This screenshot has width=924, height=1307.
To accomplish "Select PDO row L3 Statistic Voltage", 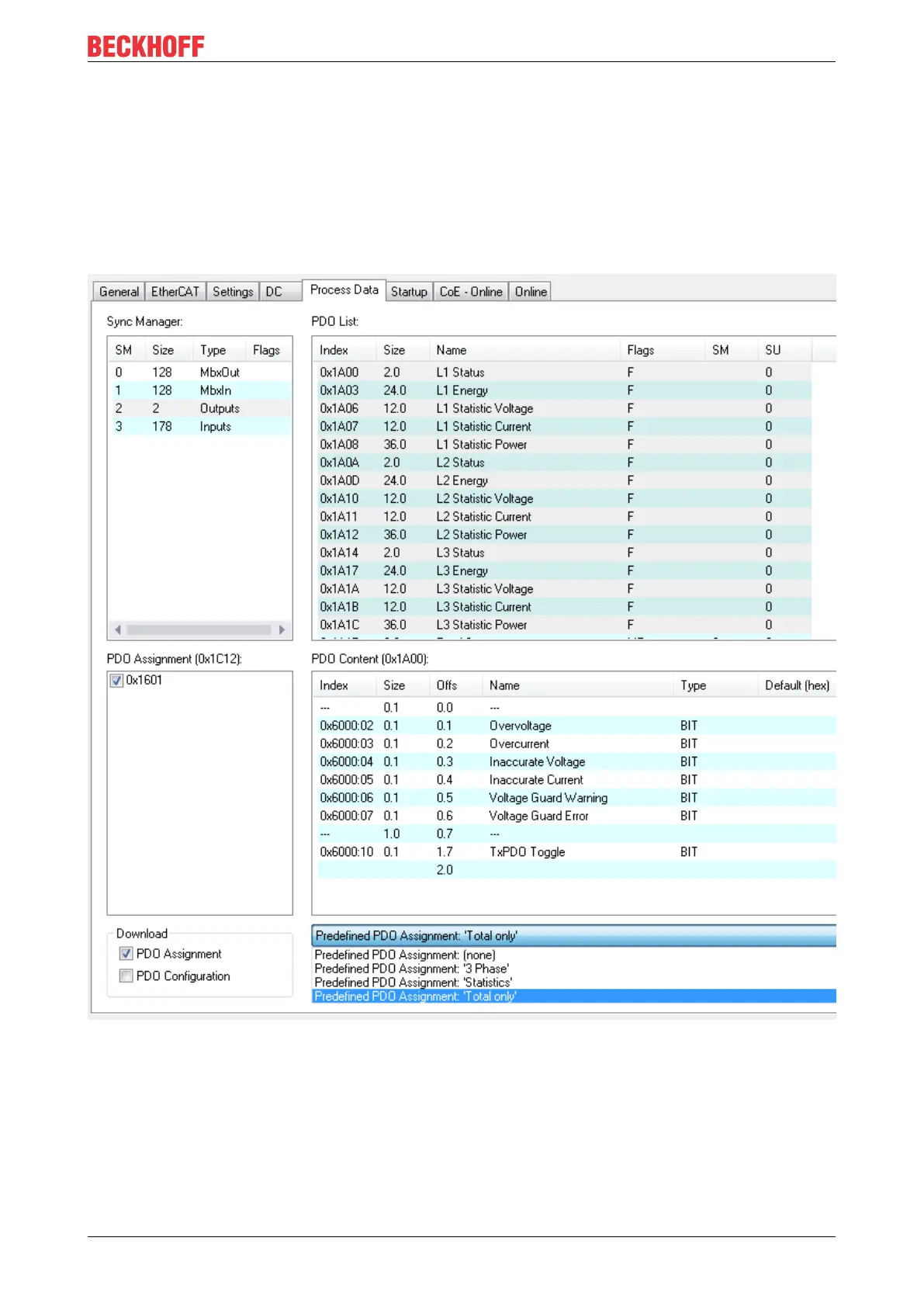I will 562,589.
